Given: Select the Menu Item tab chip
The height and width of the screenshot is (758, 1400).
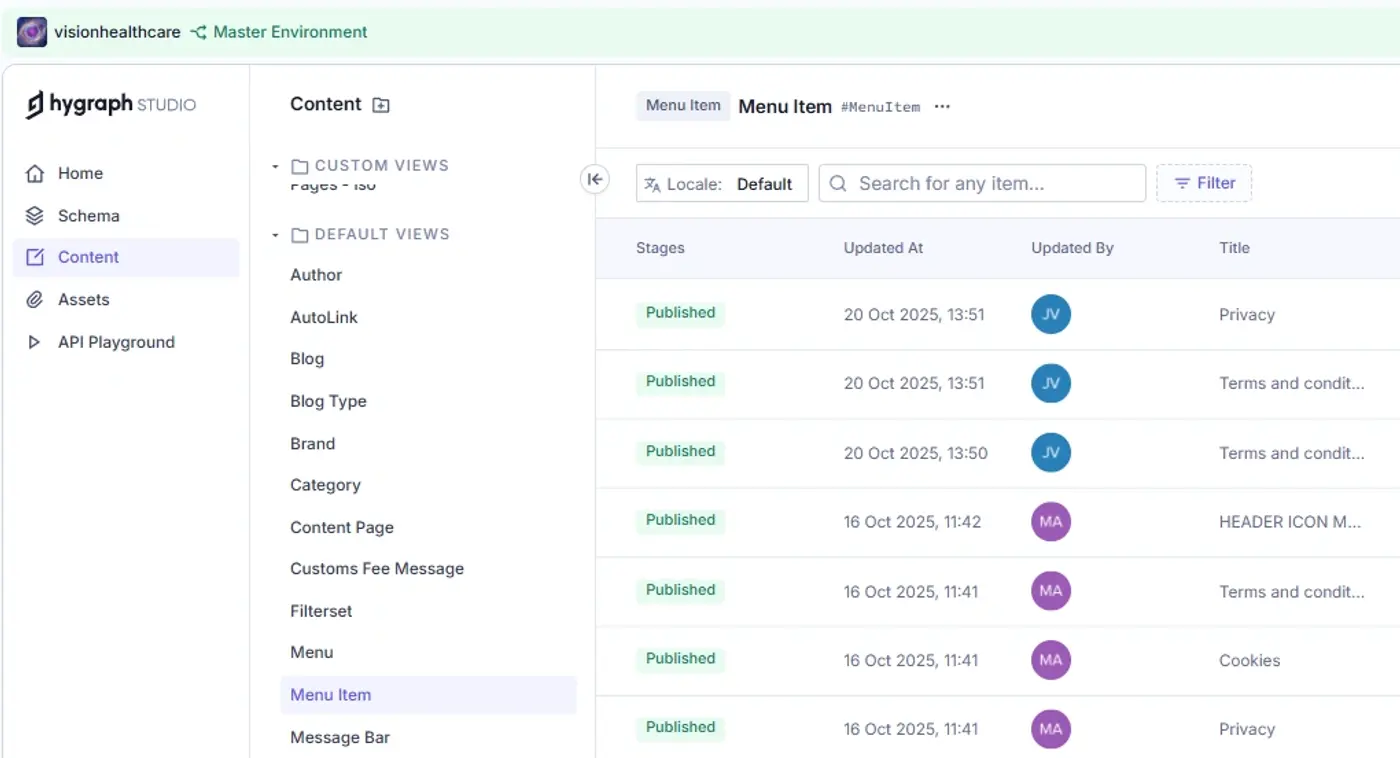Looking at the screenshot, I should pos(683,106).
